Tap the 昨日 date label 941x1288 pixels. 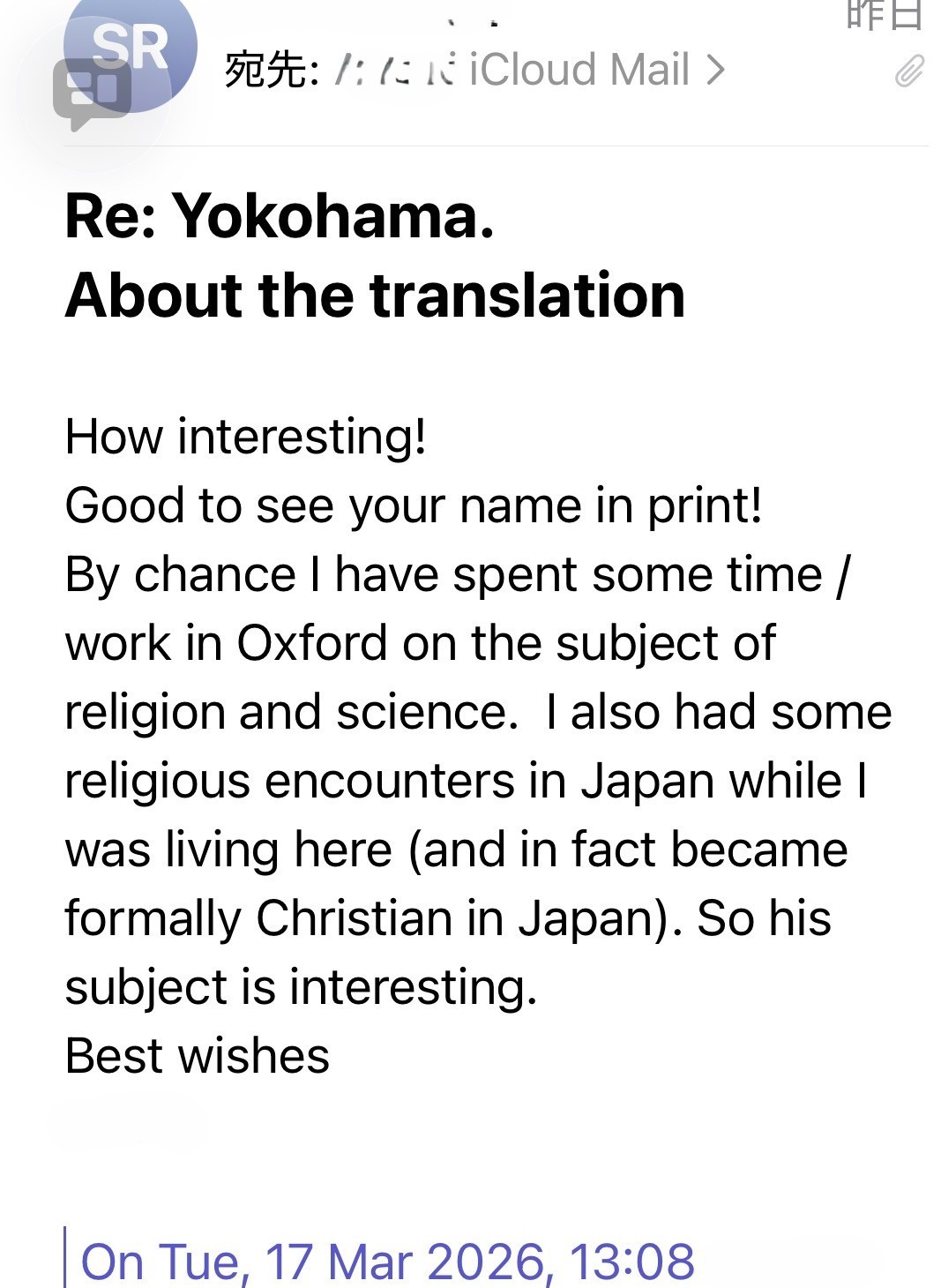click(x=884, y=16)
